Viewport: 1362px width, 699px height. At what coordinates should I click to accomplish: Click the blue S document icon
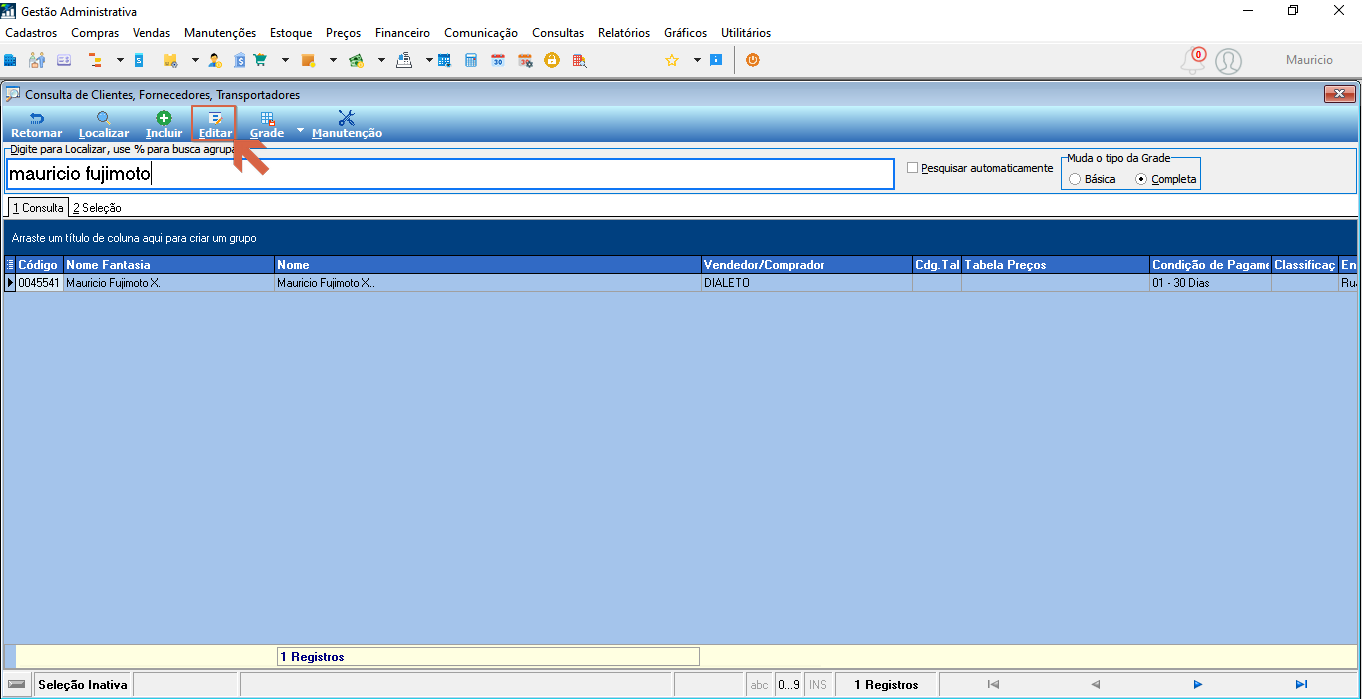click(x=139, y=60)
